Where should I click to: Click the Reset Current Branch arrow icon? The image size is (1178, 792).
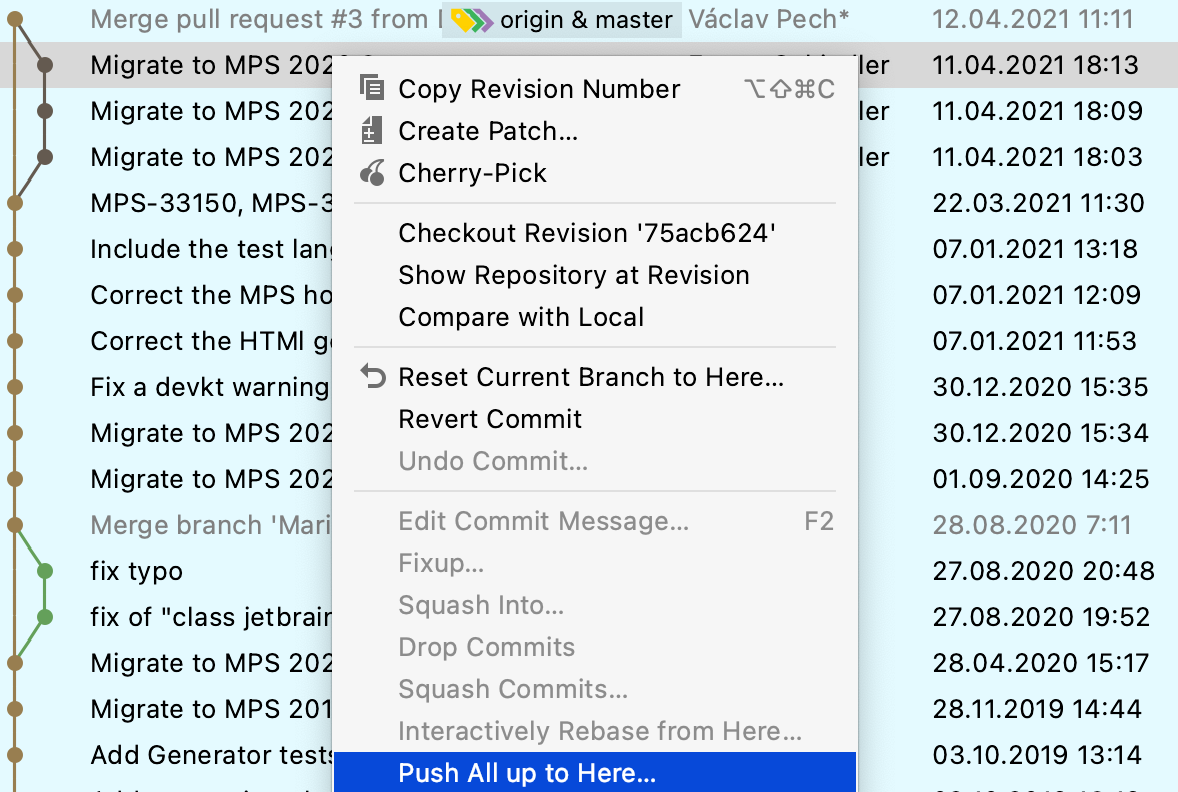[x=373, y=376]
